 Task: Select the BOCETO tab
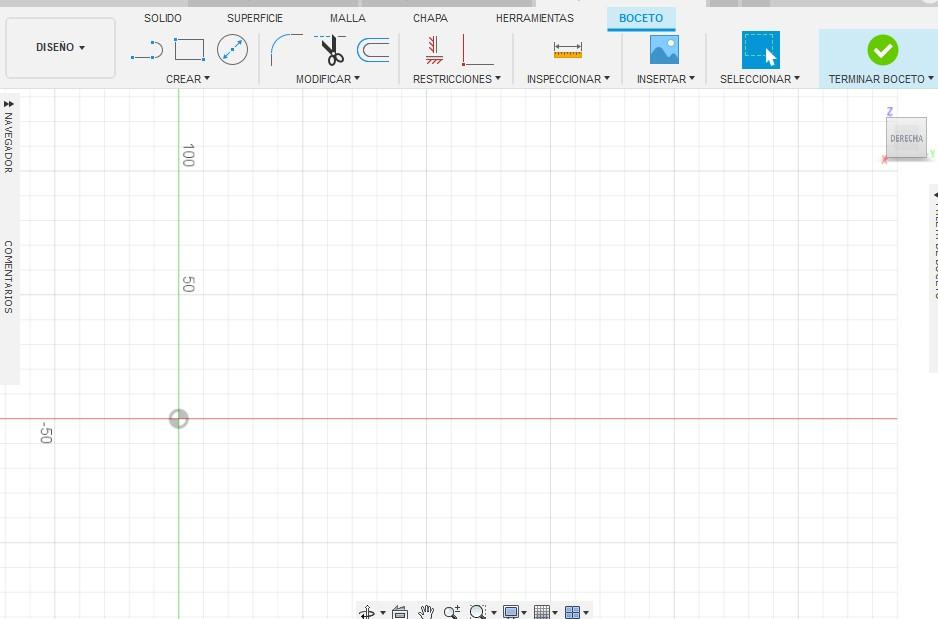click(641, 18)
